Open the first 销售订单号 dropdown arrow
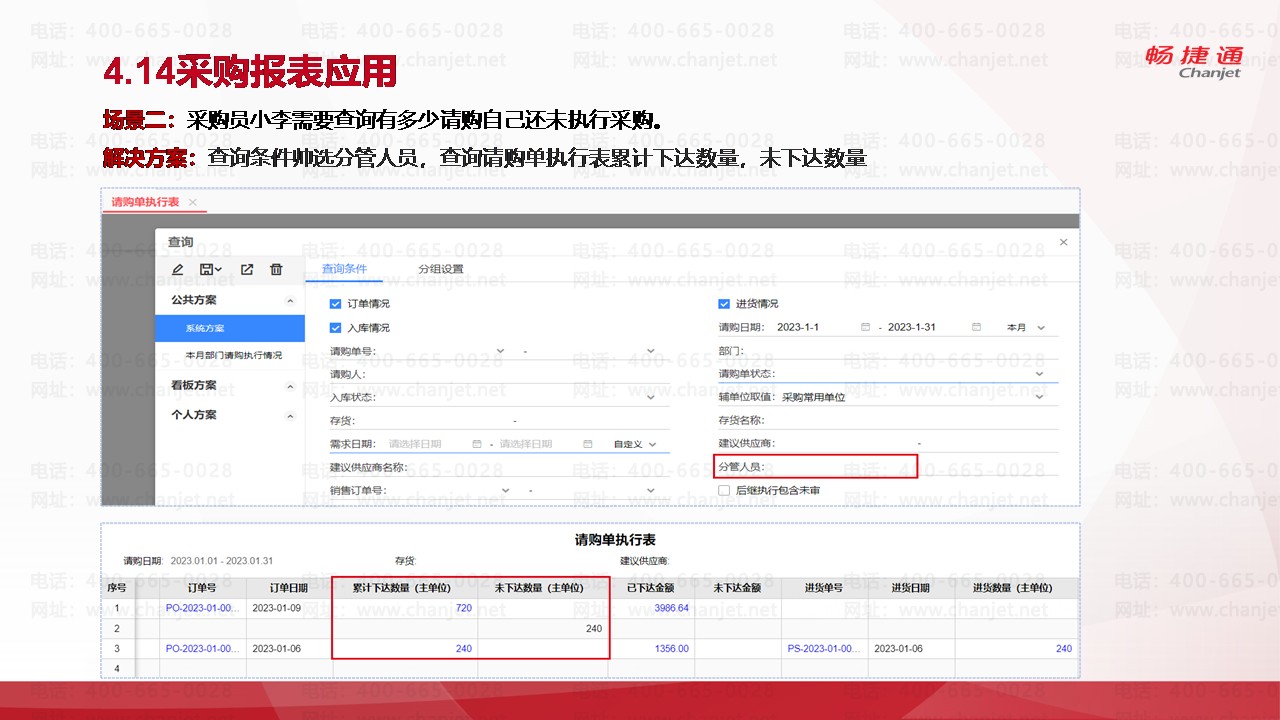 [505, 490]
